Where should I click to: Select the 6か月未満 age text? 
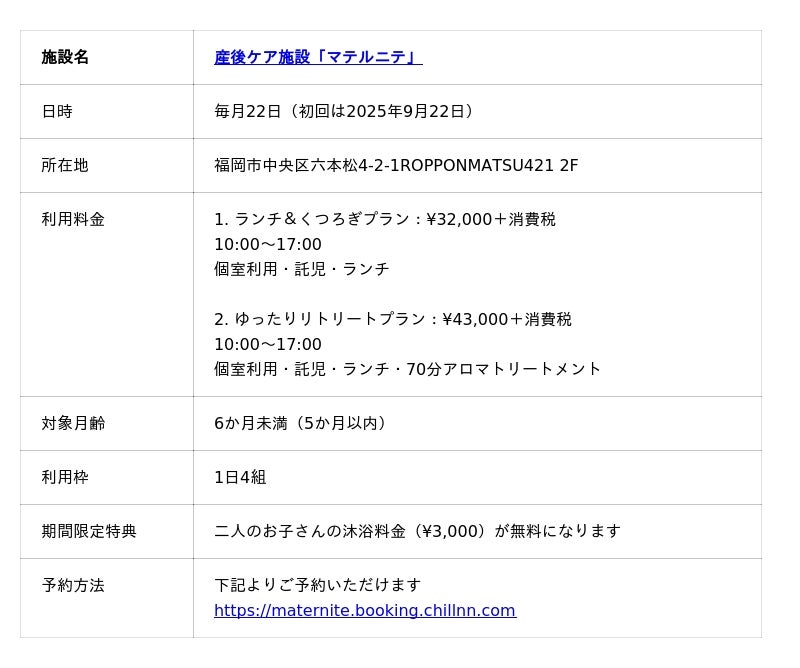click(299, 424)
